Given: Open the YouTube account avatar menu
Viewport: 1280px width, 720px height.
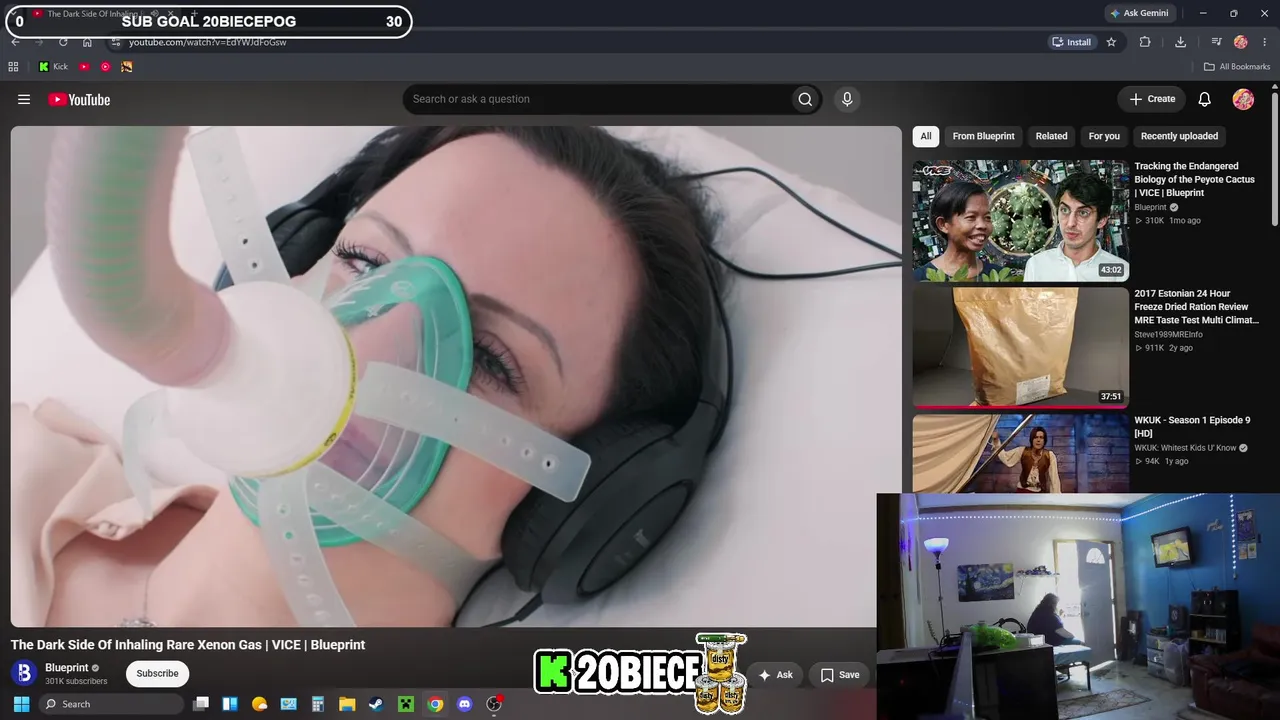Looking at the screenshot, I should [x=1243, y=99].
